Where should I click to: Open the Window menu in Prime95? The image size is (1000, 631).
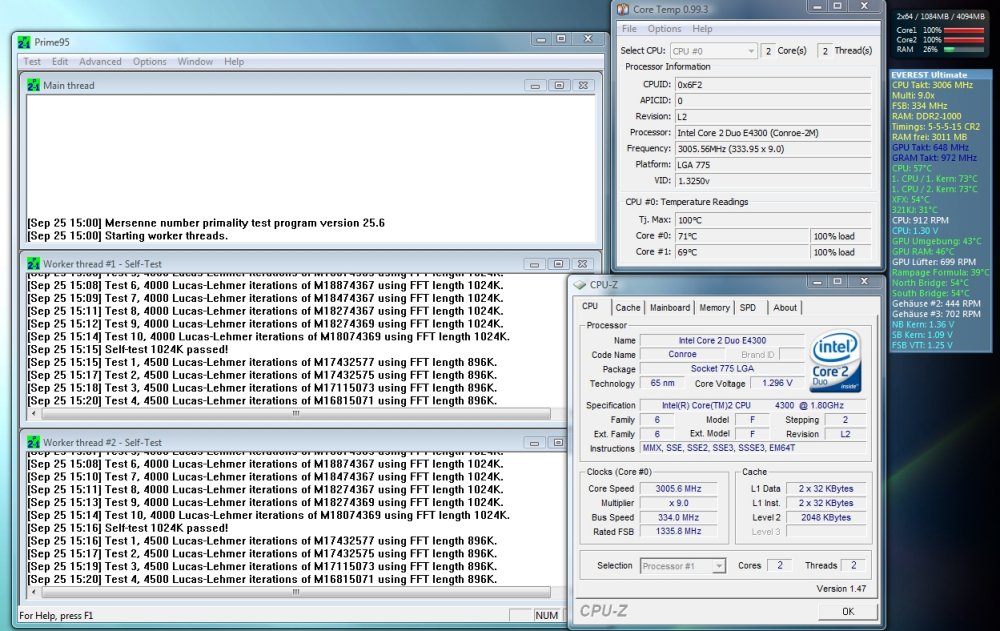[x=195, y=61]
